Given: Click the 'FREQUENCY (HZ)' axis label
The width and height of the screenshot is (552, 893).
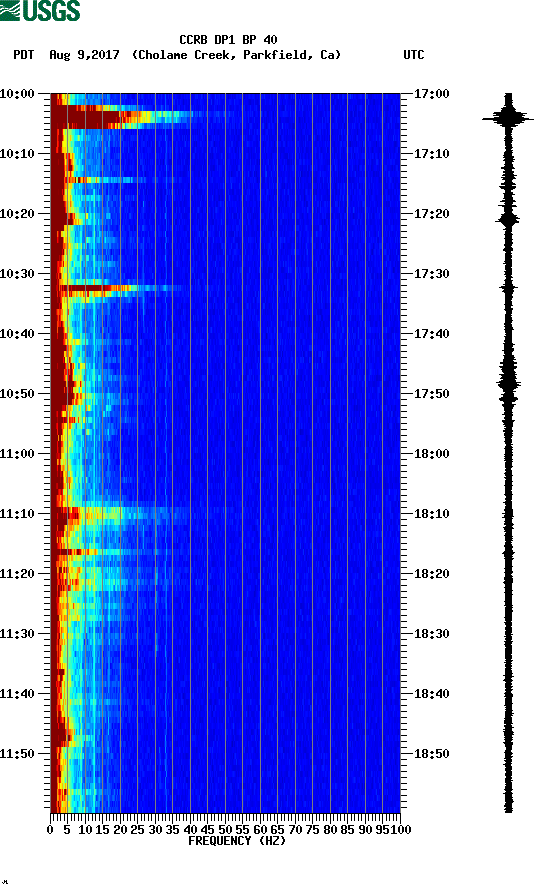Looking at the screenshot, I should coord(236,841).
